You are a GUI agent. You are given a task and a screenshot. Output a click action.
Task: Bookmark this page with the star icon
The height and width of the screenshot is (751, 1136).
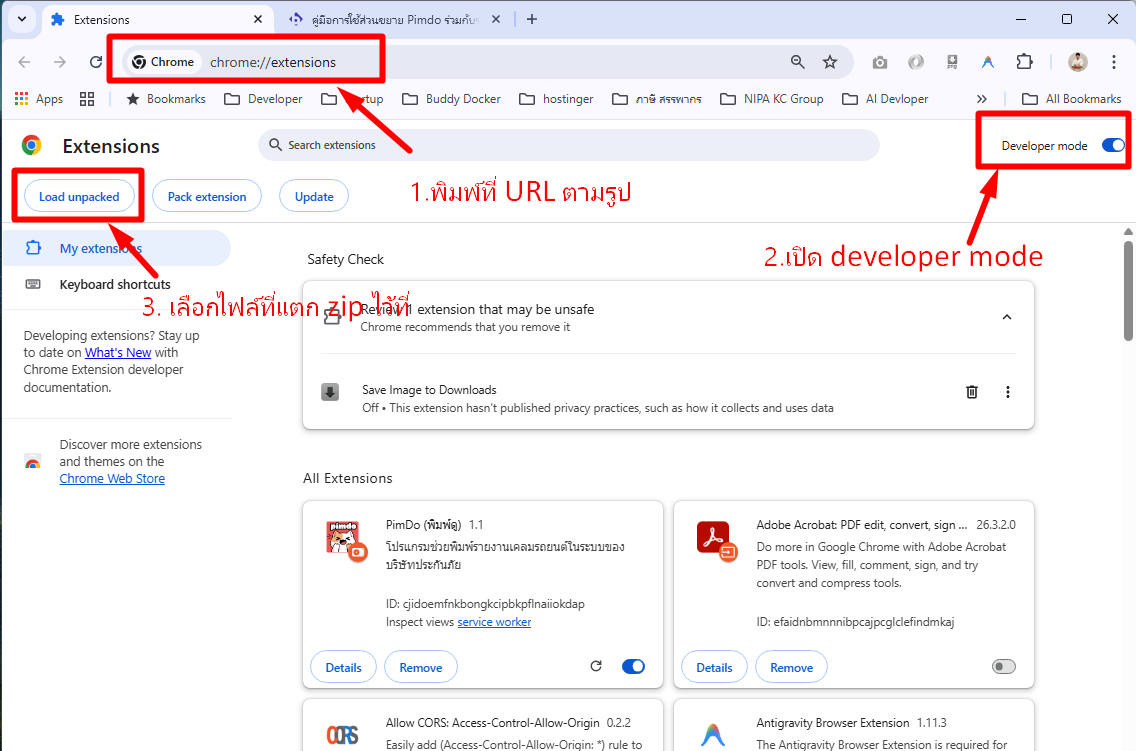(x=830, y=62)
